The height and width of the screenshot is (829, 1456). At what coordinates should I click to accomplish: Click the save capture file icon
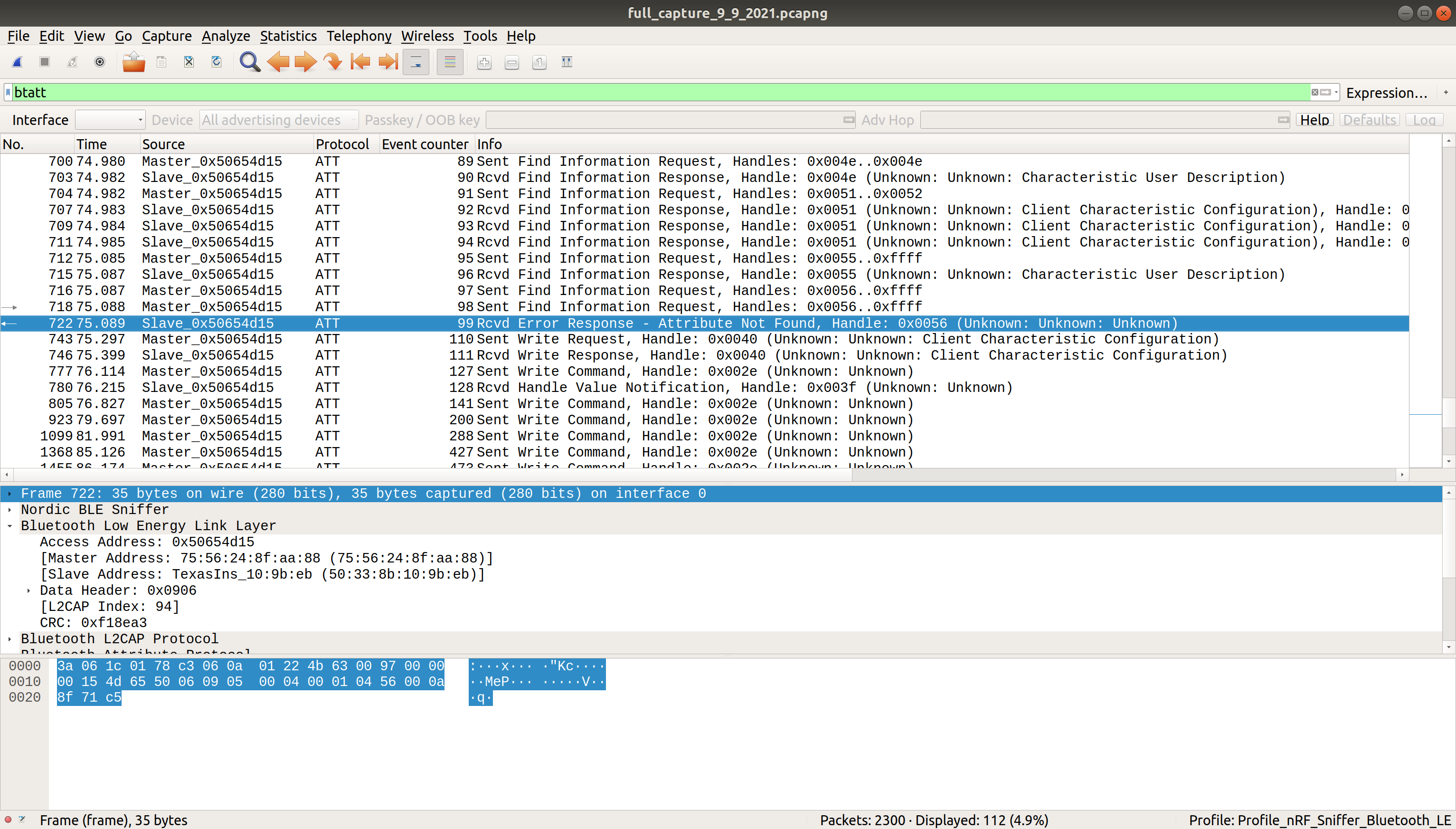[161, 62]
